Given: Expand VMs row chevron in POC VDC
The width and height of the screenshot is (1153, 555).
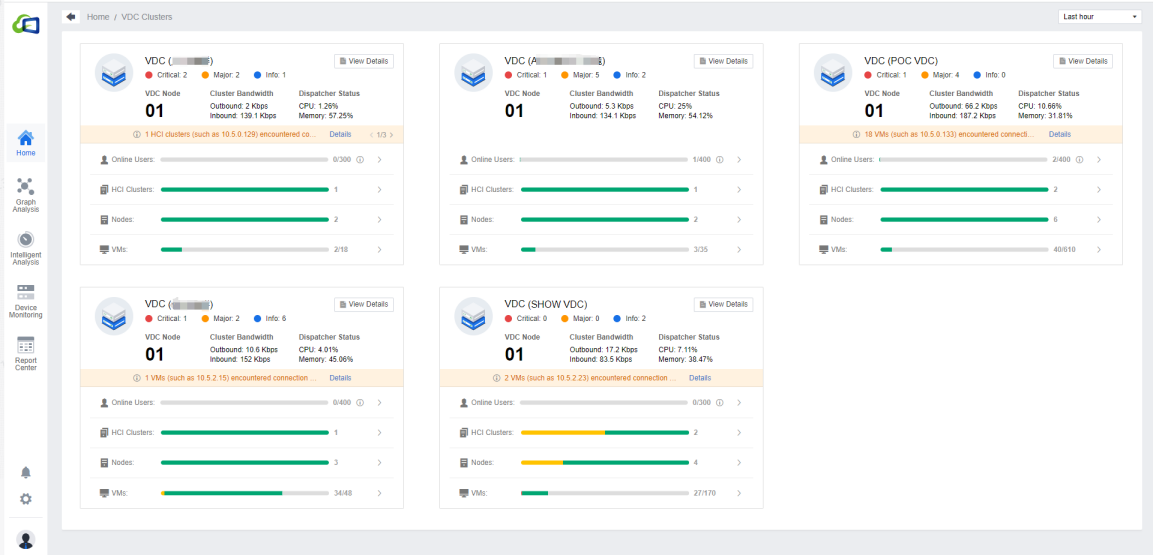Looking at the screenshot, I should [x=1098, y=249].
